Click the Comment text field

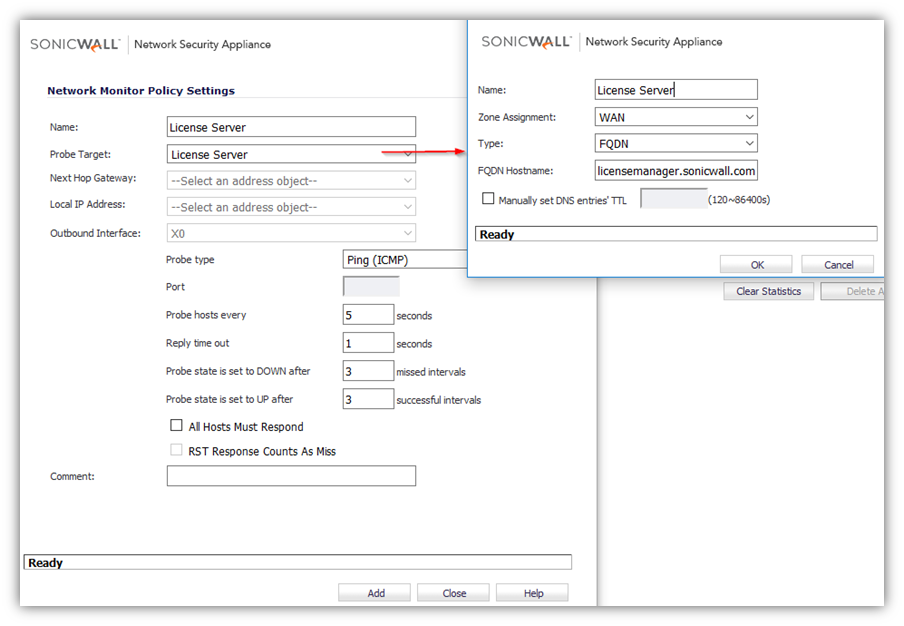click(291, 476)
